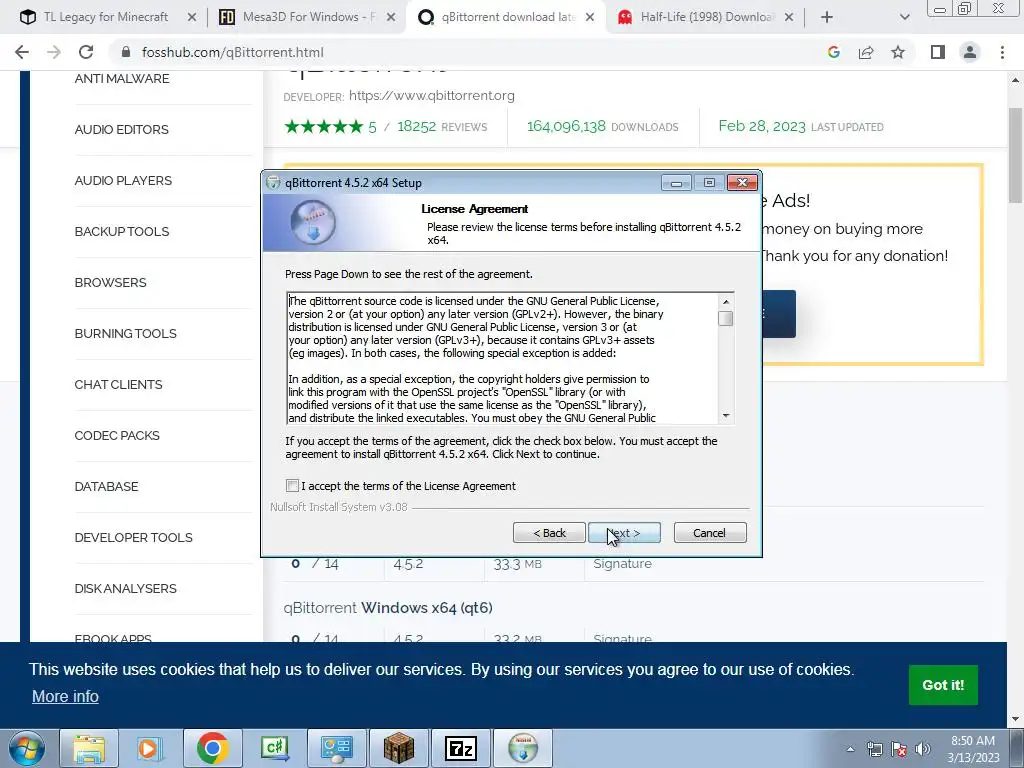Open Windows Start menu

pyautogui.click(x=27, y=748)
